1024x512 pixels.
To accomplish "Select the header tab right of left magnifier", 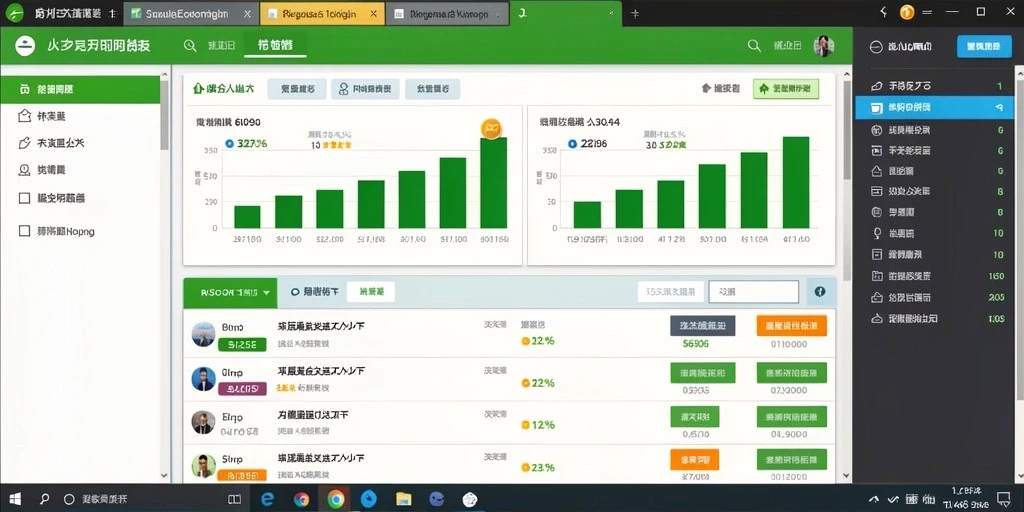I will 221,45.
